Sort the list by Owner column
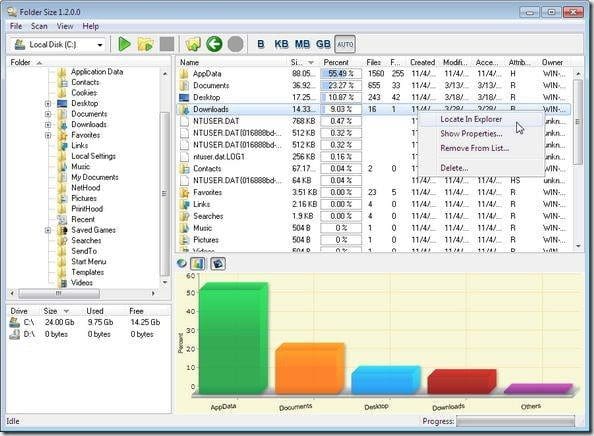This screenshot has width=594, height=436. [x=556, y=62]
